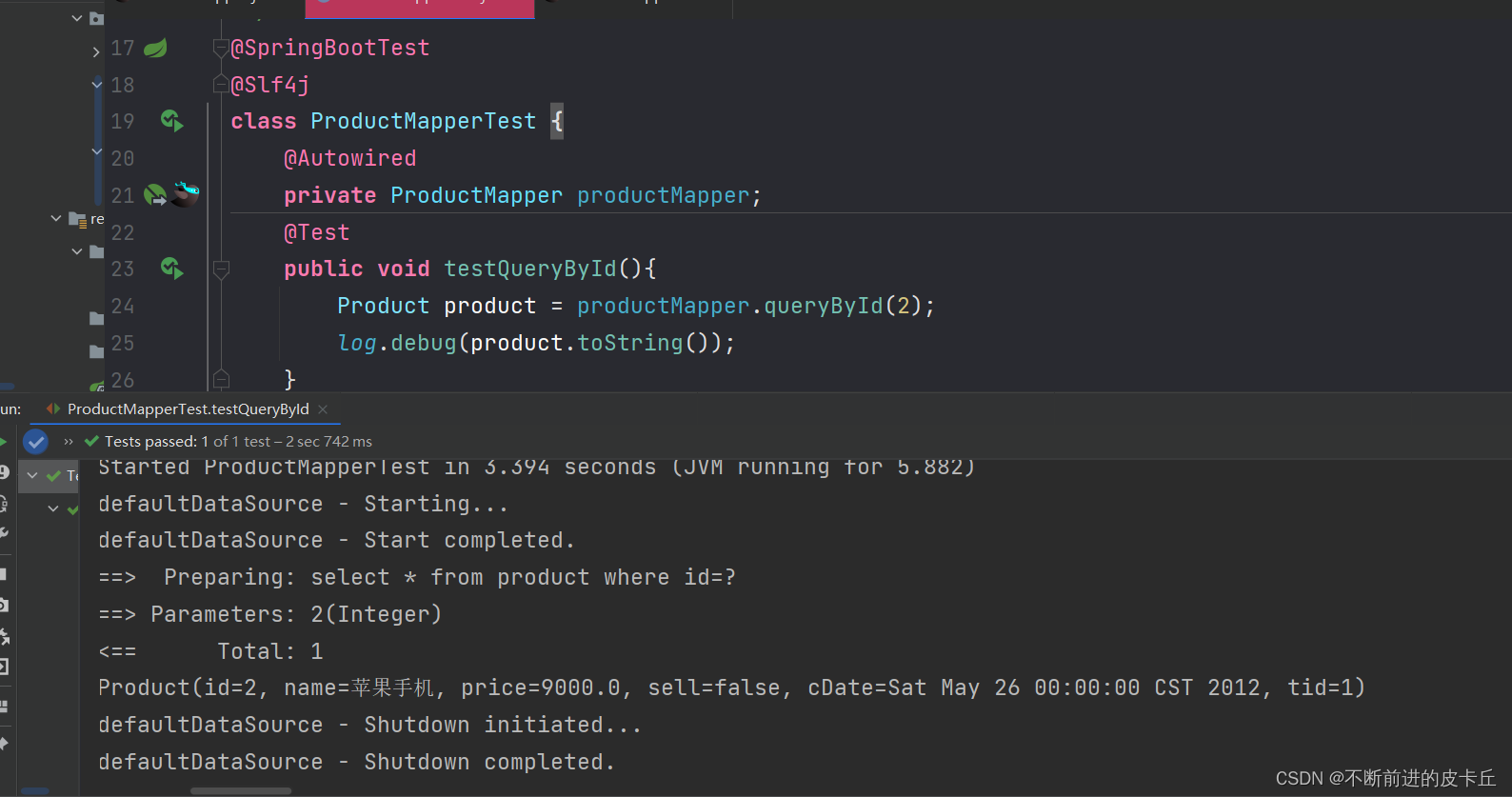Fold the testQueryById method on line 23
The width and height of the screenshot is (1512, 797).
pos(221,269)
